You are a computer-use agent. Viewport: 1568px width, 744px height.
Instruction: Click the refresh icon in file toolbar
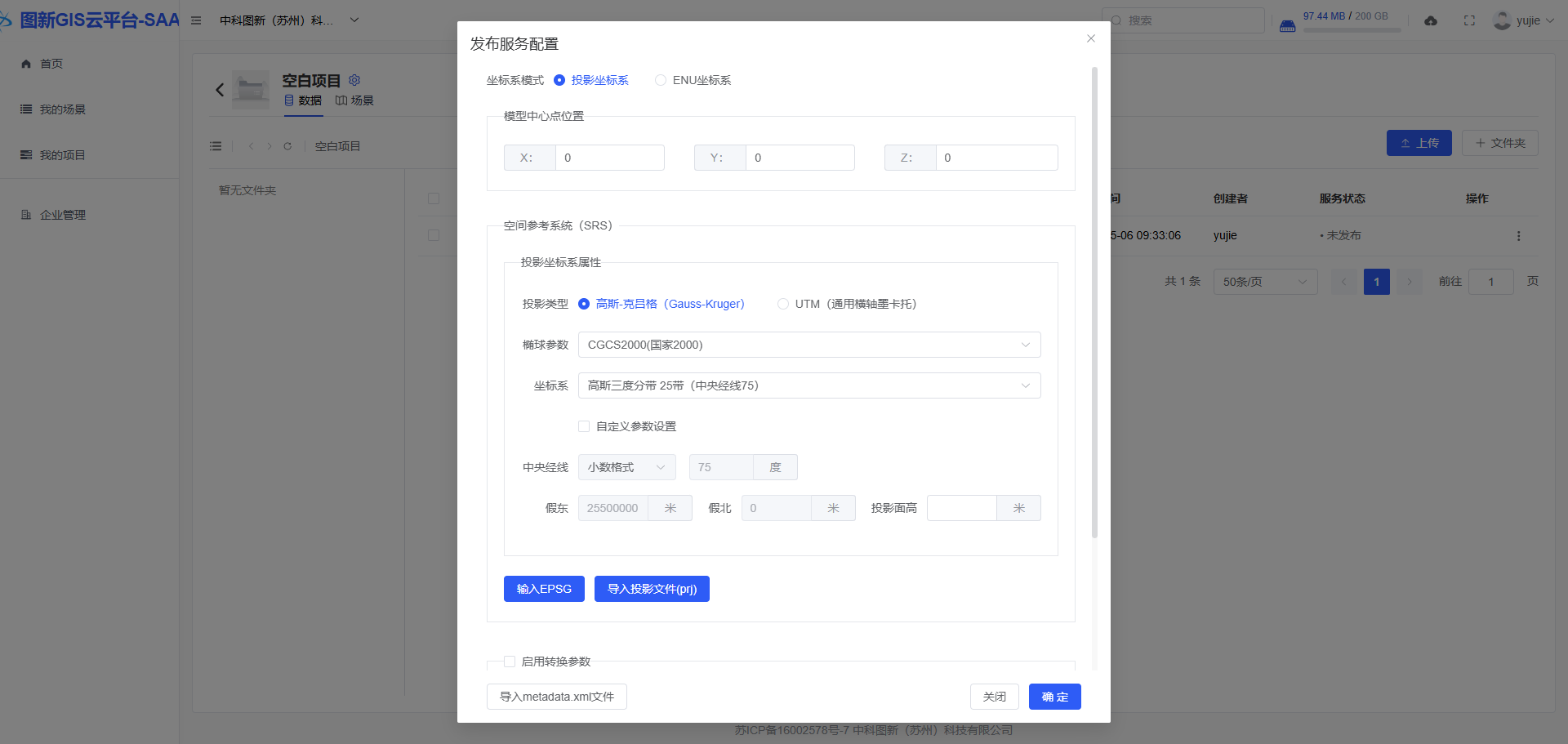287,146
